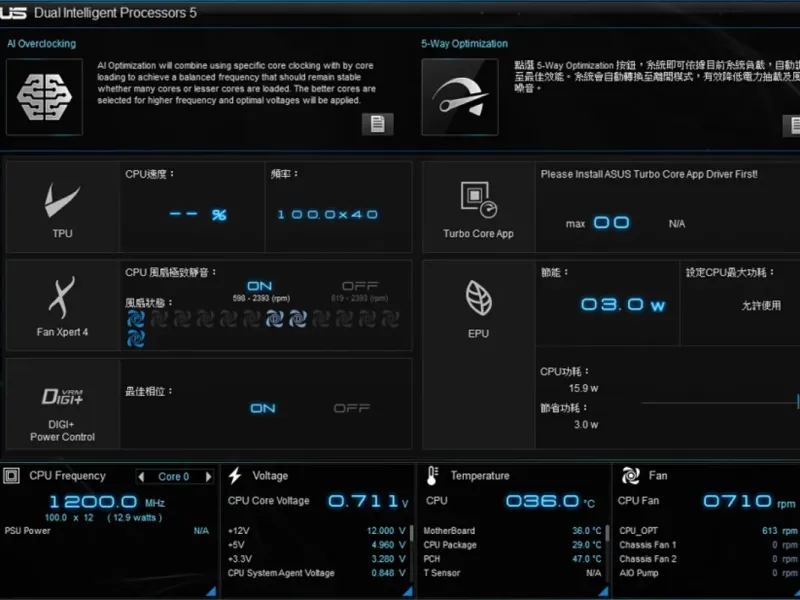Turn ON CPU fan extreme quiet mode
The image size is (800, 600).
coord(260,286)
